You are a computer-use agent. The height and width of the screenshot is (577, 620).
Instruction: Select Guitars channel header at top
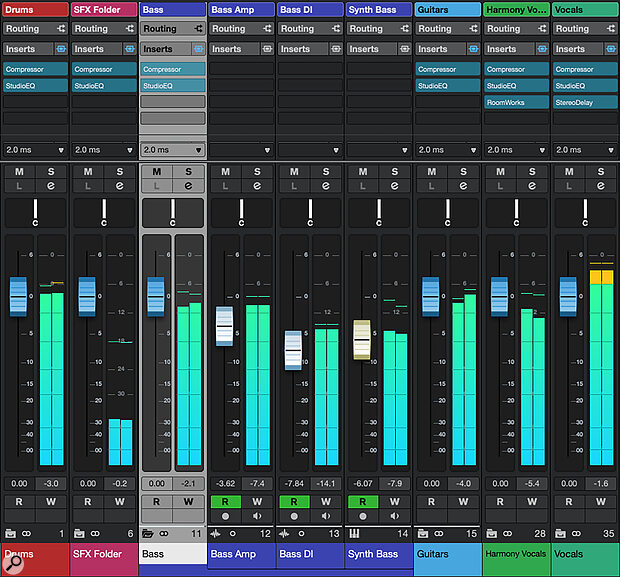[447, 9]
